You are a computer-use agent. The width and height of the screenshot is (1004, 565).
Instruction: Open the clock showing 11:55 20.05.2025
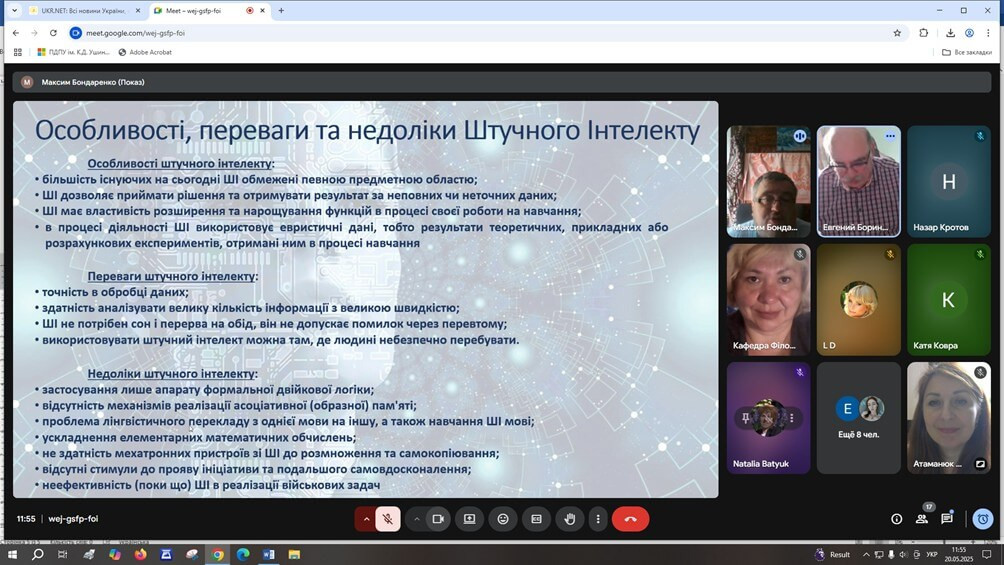[x=959, y=554]
